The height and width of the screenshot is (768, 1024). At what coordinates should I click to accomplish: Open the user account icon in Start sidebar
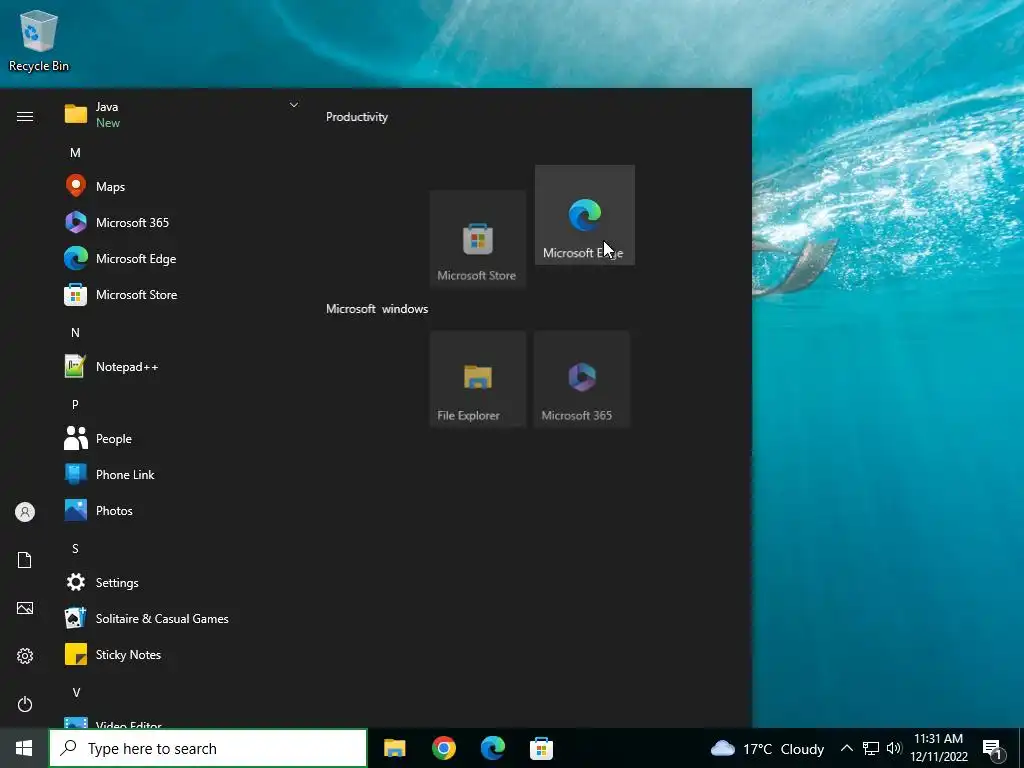25,512
